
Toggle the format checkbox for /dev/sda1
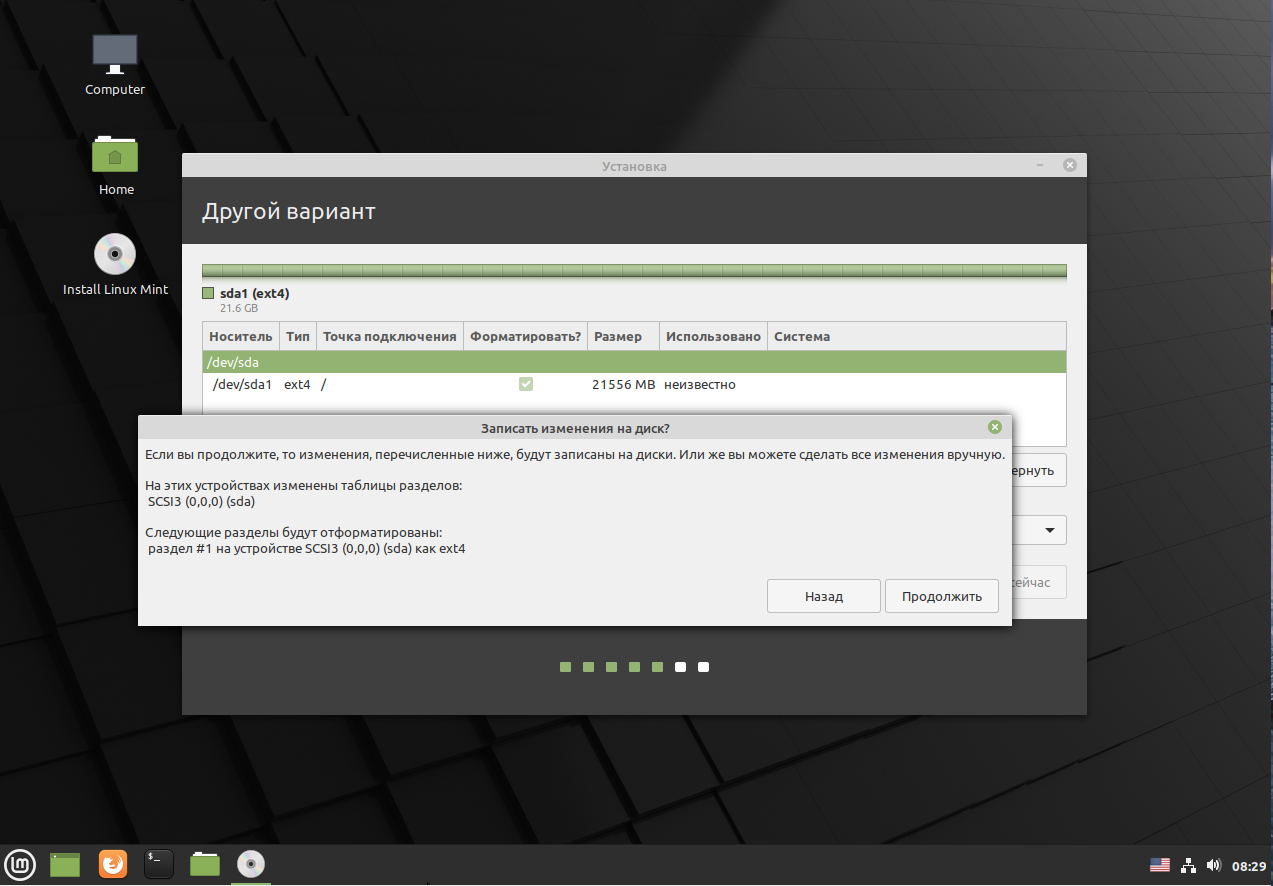[x=526, y=384]
